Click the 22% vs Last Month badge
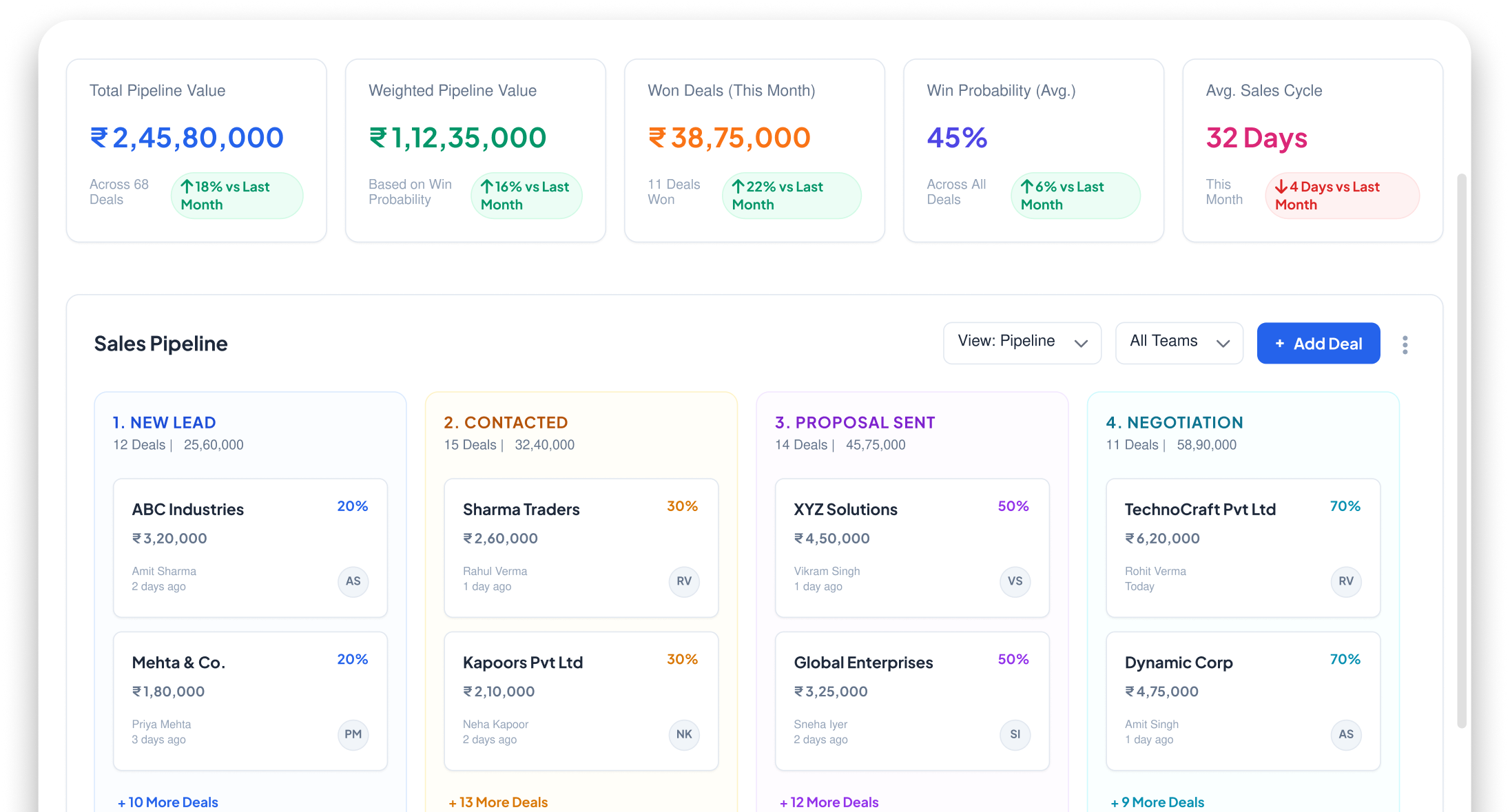 792,196
